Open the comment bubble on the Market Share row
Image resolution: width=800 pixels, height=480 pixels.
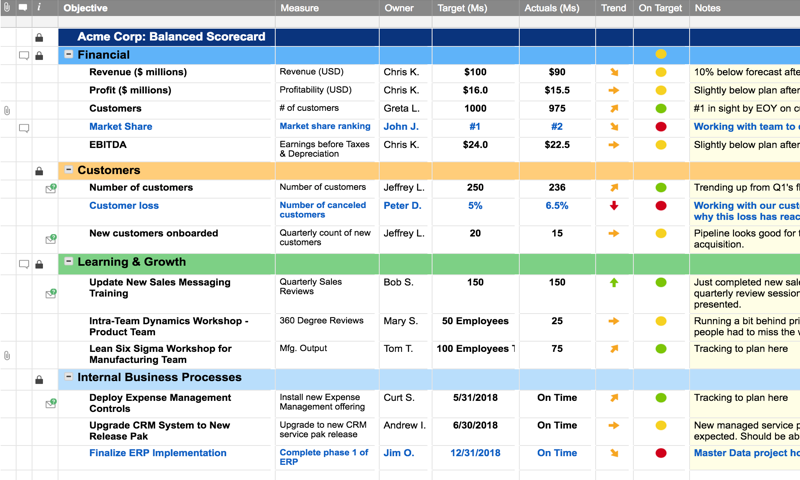click(x=24, y=128)
